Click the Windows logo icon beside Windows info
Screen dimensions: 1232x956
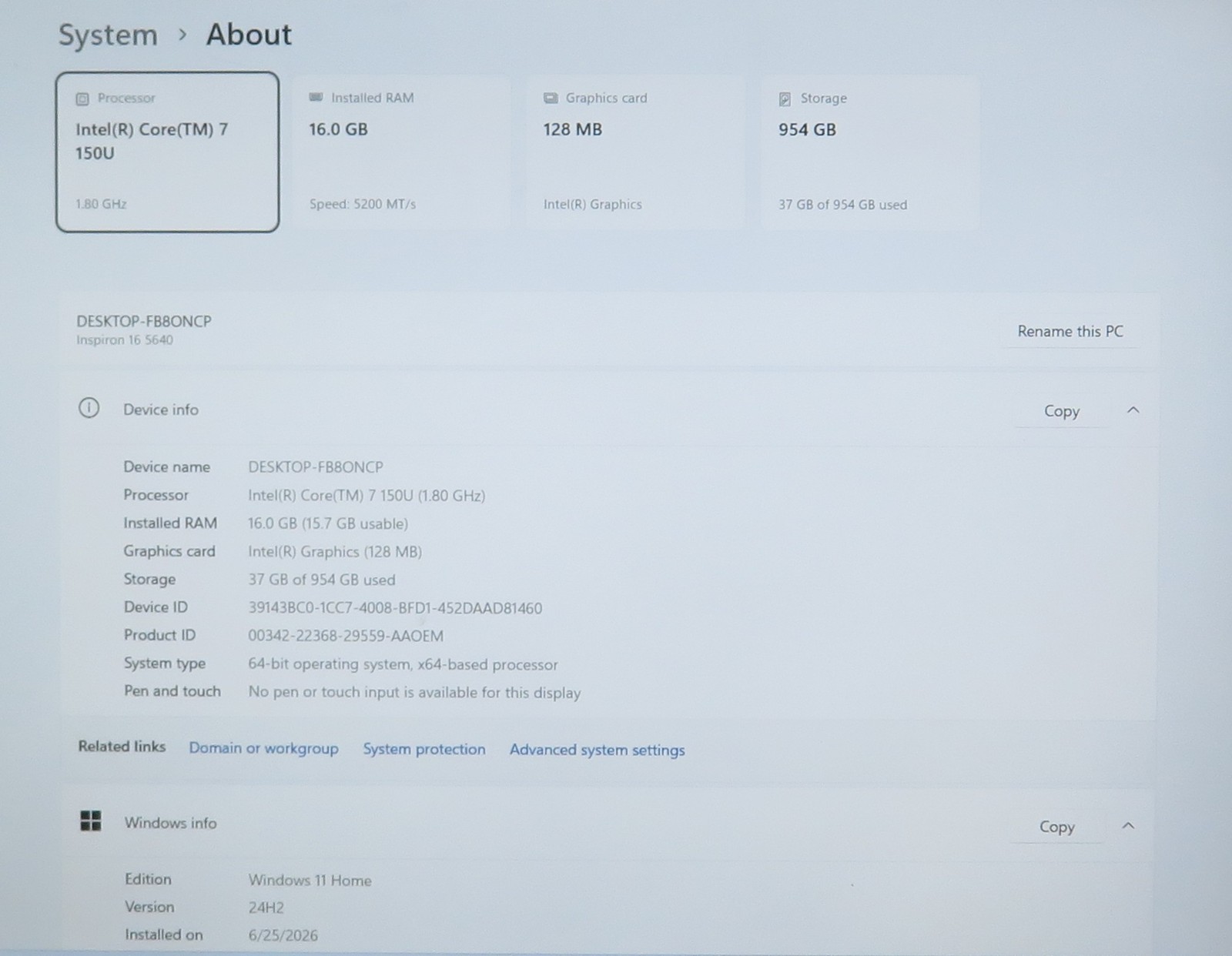[91, 821]
